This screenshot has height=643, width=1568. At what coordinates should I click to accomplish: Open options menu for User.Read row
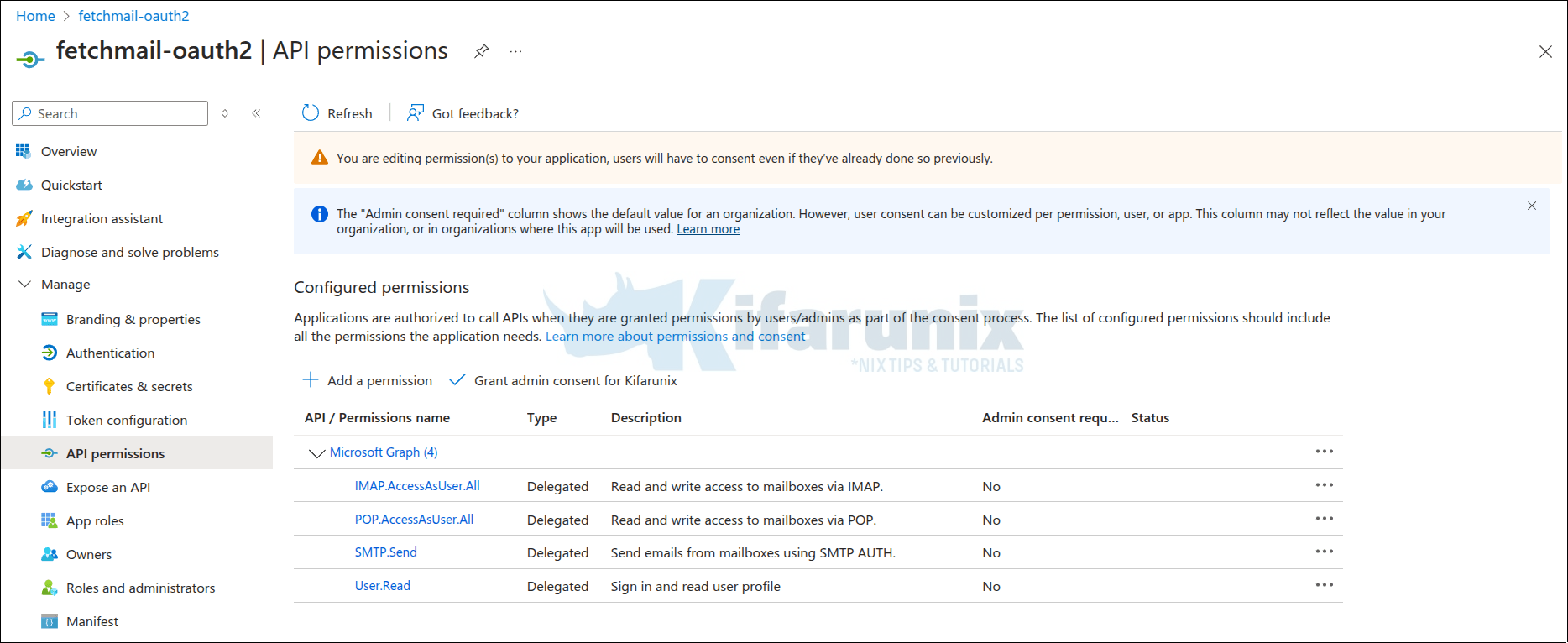[1325, 585]
